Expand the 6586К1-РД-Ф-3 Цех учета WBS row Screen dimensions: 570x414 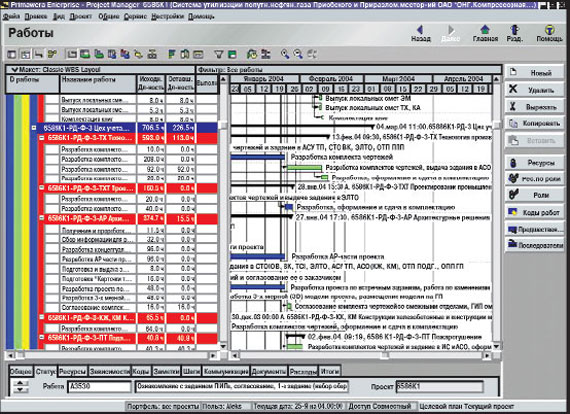pyautogui.click(x=34, y=128)
